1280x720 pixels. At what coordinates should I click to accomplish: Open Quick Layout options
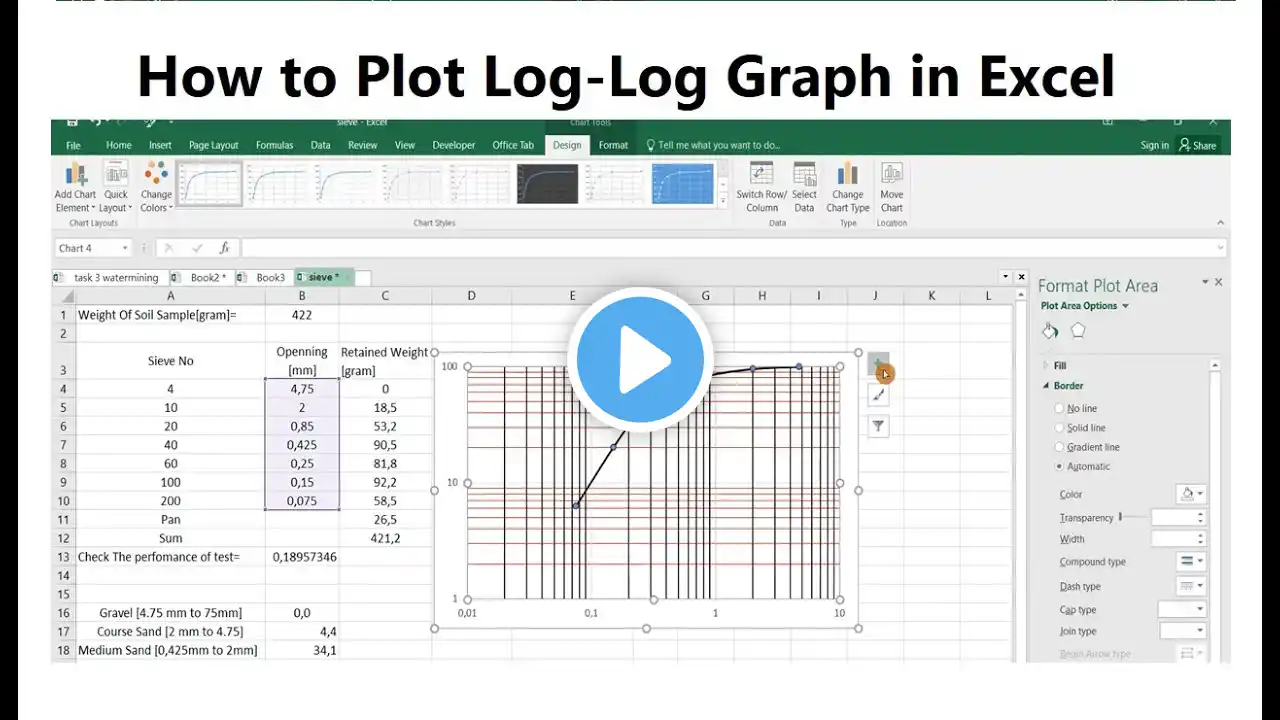click(116, 187)
